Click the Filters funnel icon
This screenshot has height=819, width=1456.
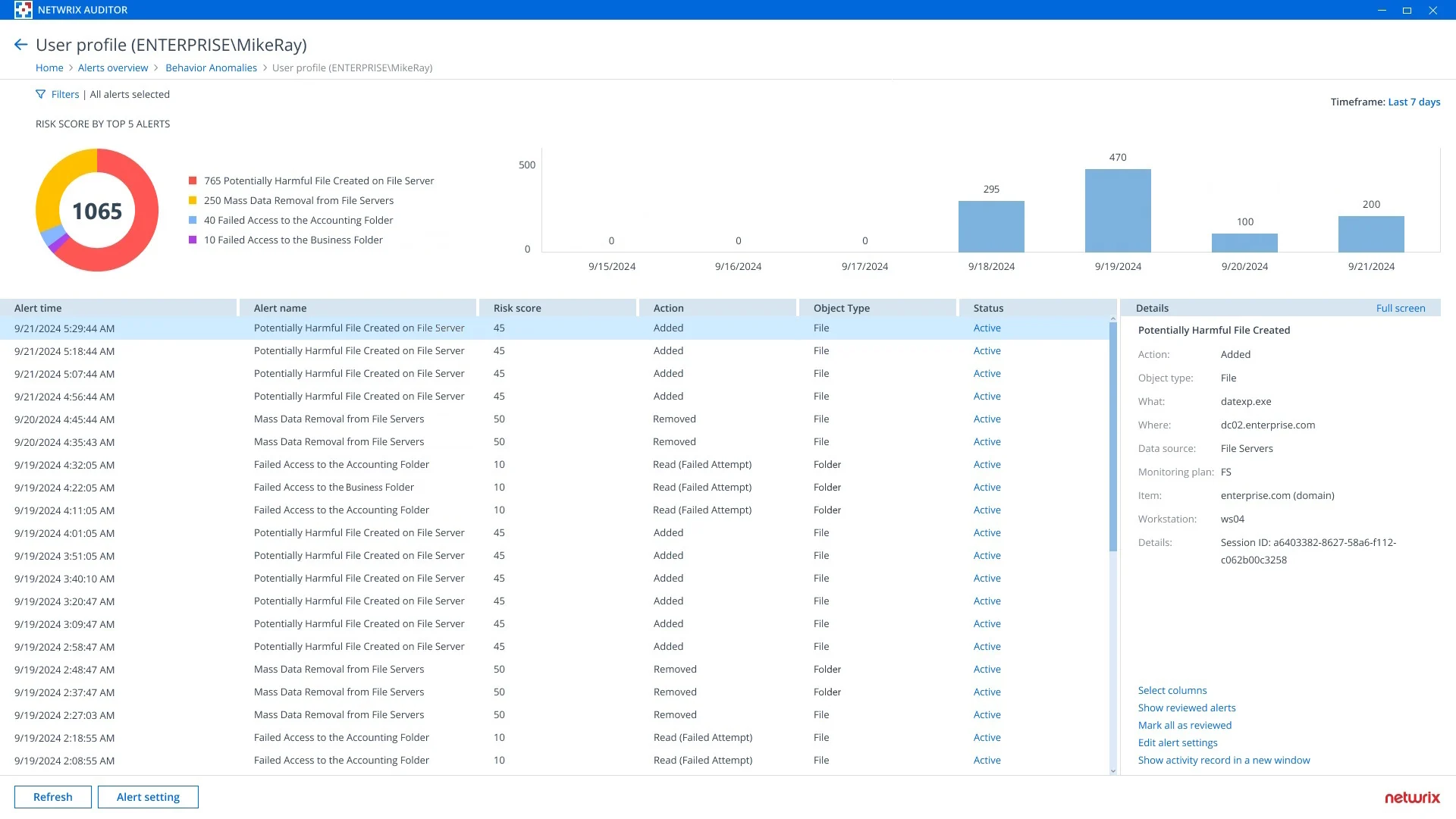click(41, 95)
